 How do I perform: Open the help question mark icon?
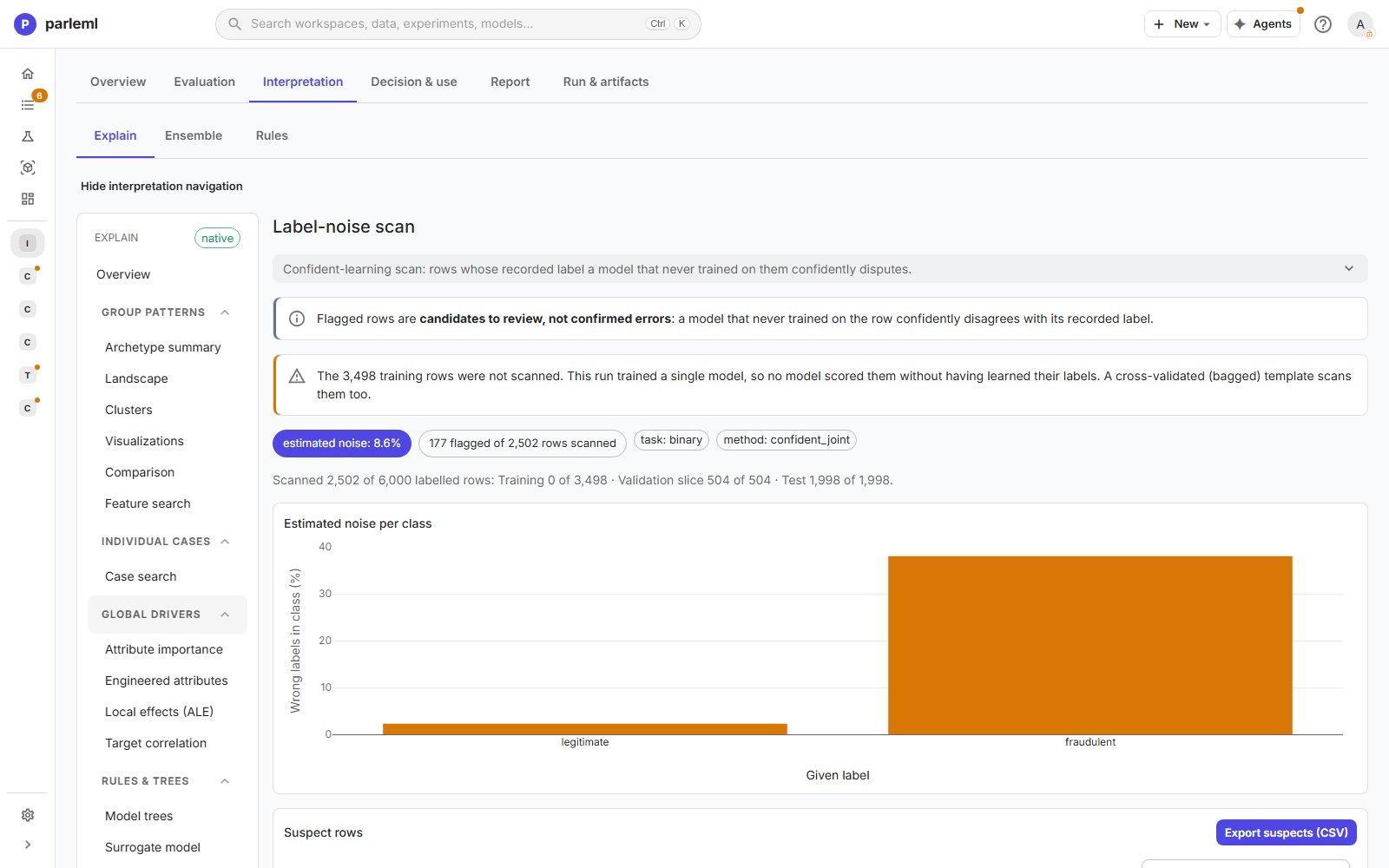click(x=1322, y=24)
